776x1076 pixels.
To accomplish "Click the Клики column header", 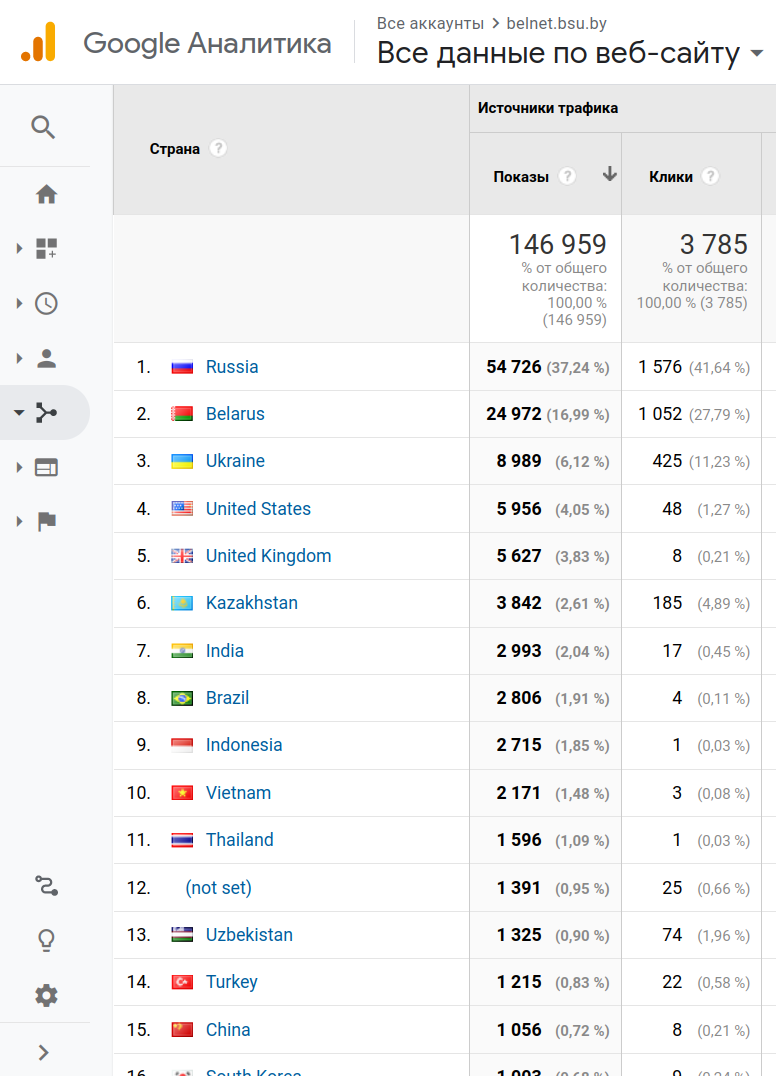I will (x=670, y=177).
